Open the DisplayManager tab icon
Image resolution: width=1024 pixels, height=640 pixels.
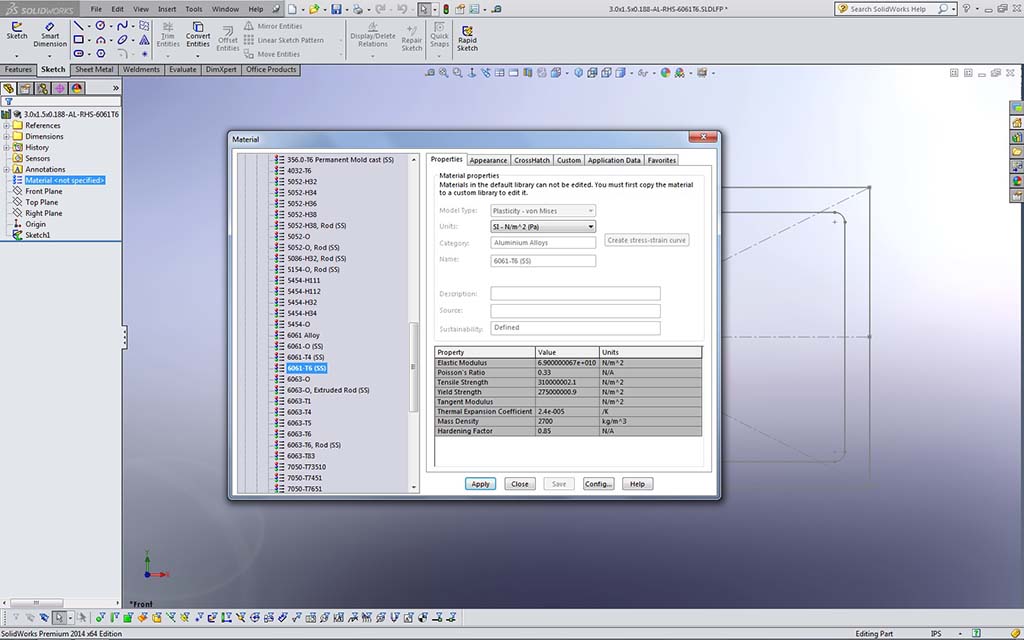(x=77, y=88)
